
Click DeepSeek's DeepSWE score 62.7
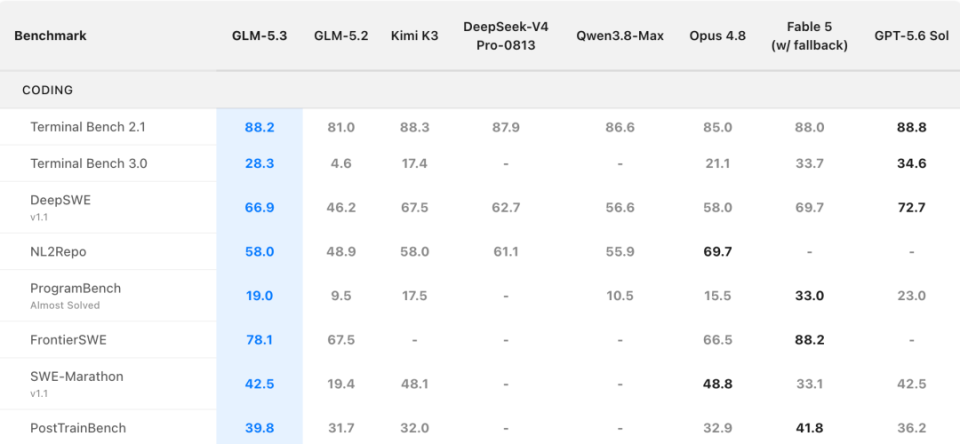(506, 208)
